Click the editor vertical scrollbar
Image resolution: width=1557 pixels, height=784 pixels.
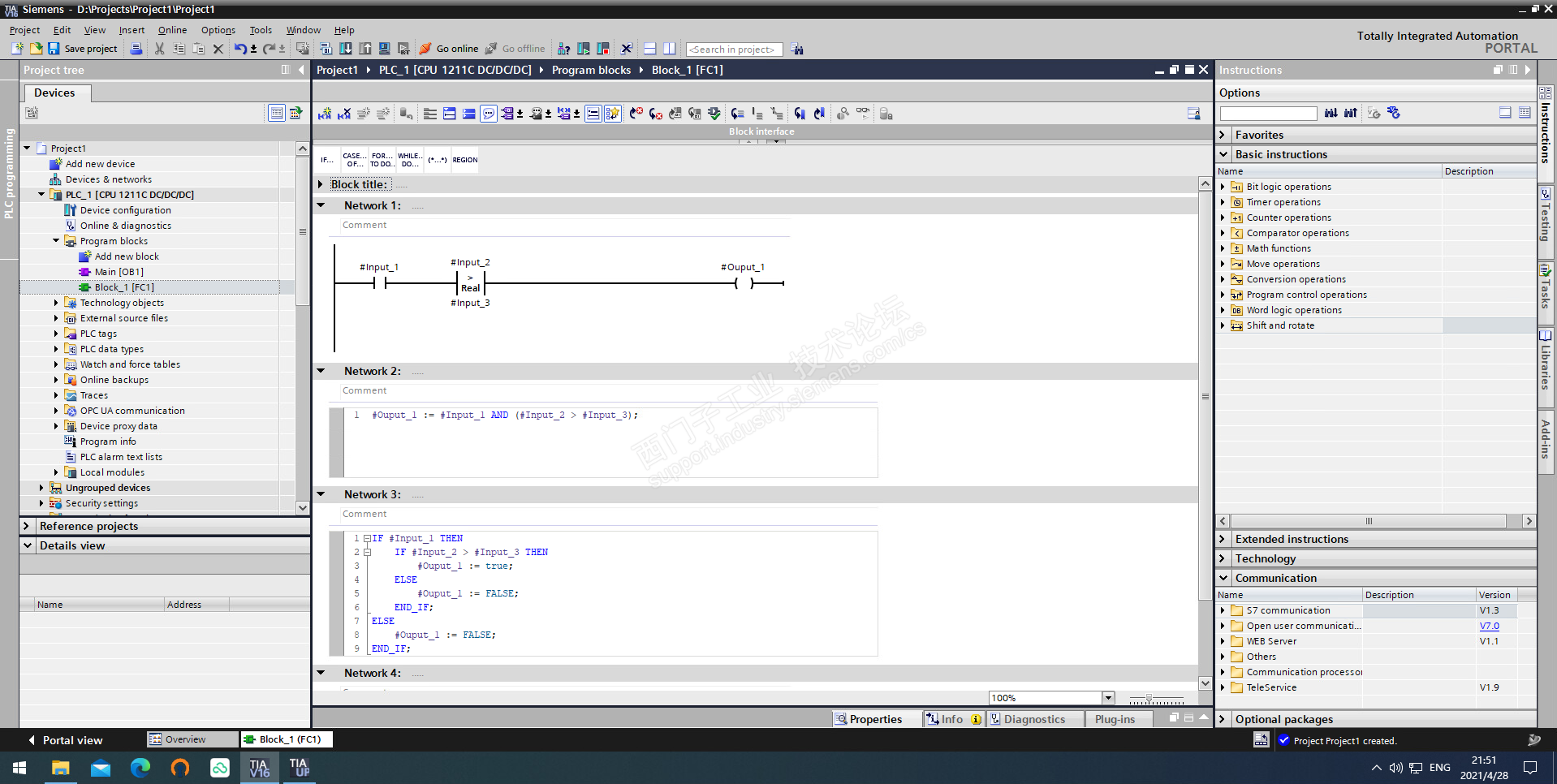pyautogui.click(x=1205, y=394)
